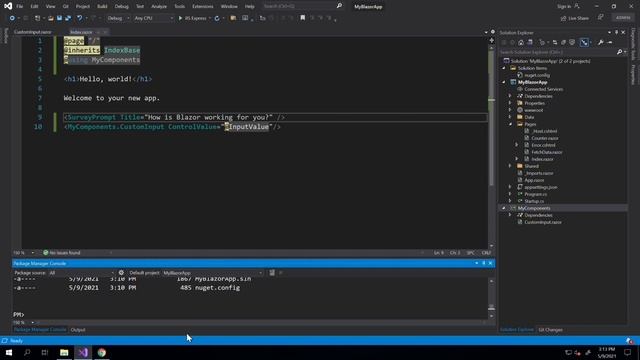Click the refresh icon beside IIS Express

tap(217, 18)
